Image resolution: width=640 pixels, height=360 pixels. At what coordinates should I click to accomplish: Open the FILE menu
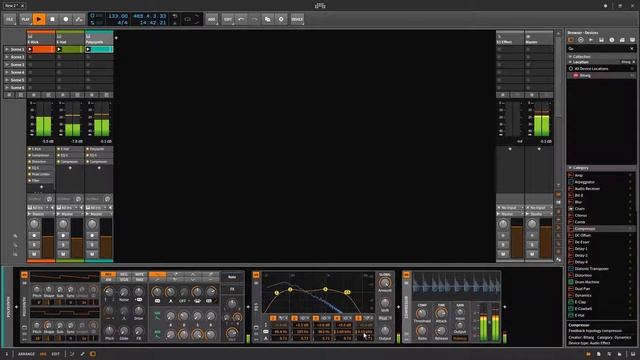pyautogui.click(x=10, y=19)
